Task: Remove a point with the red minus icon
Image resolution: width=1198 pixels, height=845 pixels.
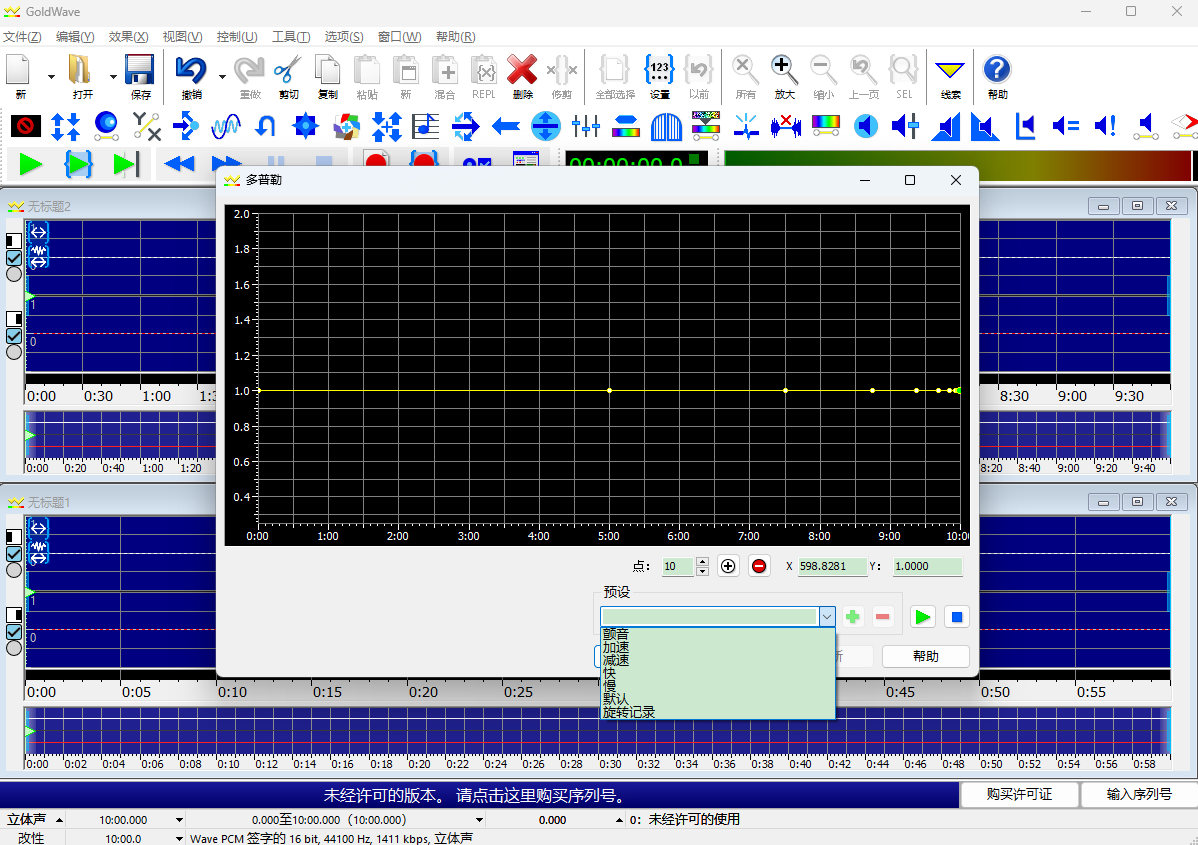Action: pyautogui.click(x=759, y=566)
